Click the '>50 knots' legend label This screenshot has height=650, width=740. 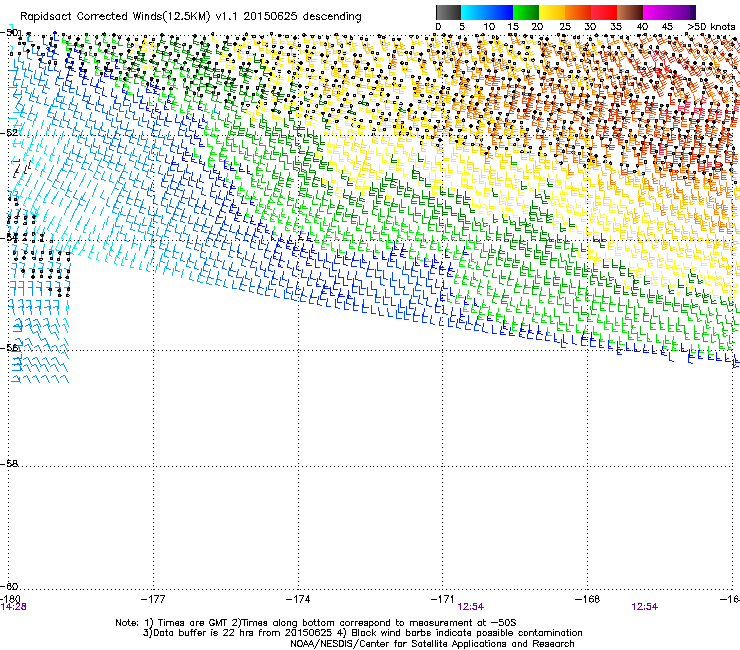click(712, 27)
